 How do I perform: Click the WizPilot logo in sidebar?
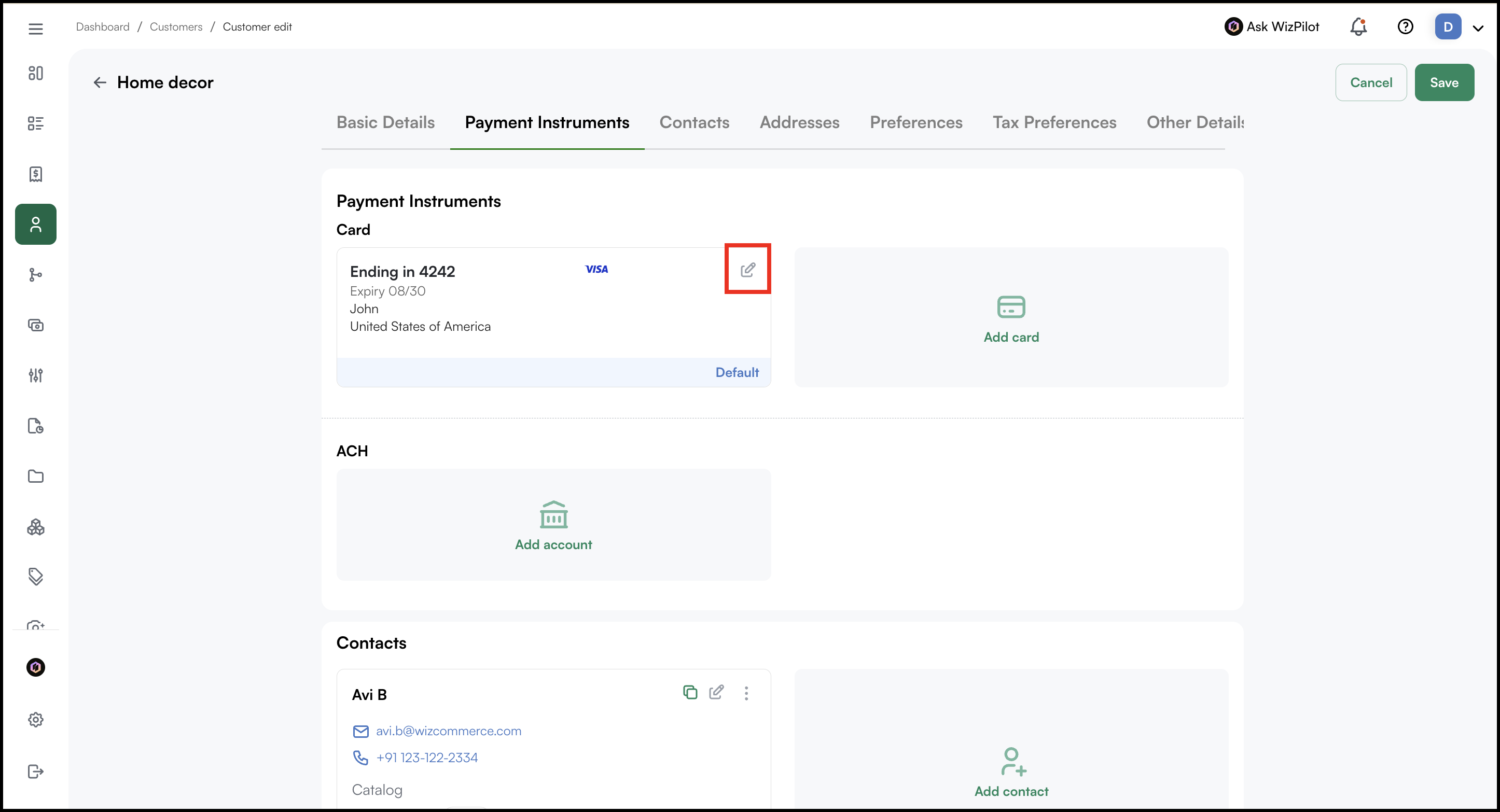point(35,667)
